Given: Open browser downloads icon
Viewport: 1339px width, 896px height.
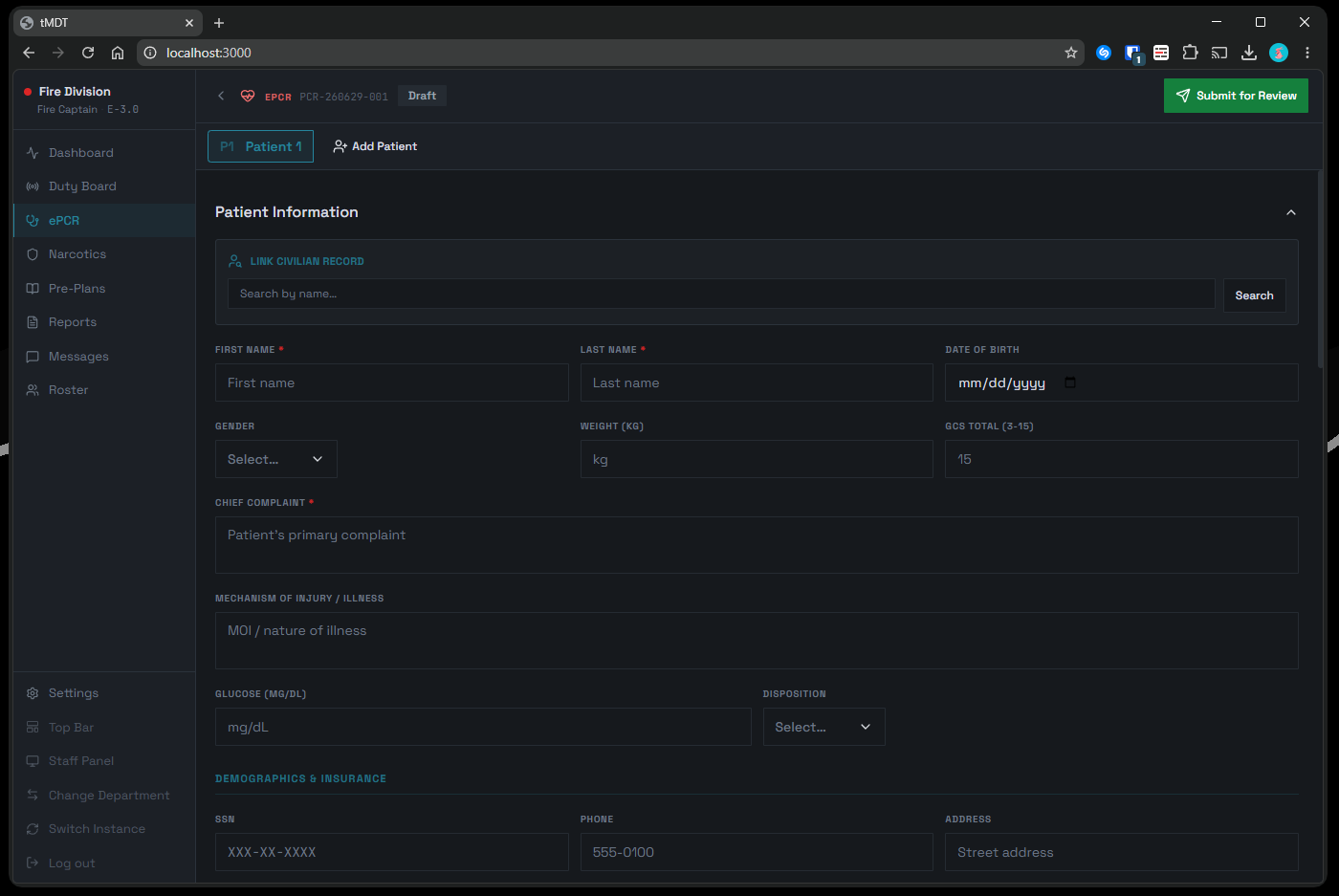Looking at the screenshot, I should pyautogui.click(x=1249, y=53).
